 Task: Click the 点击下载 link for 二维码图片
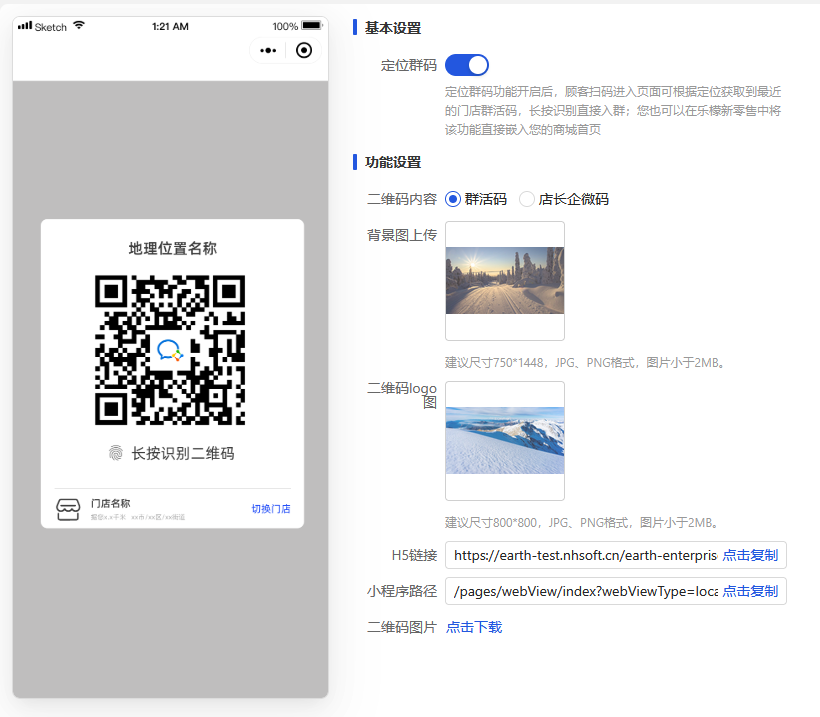coord(474,627)
